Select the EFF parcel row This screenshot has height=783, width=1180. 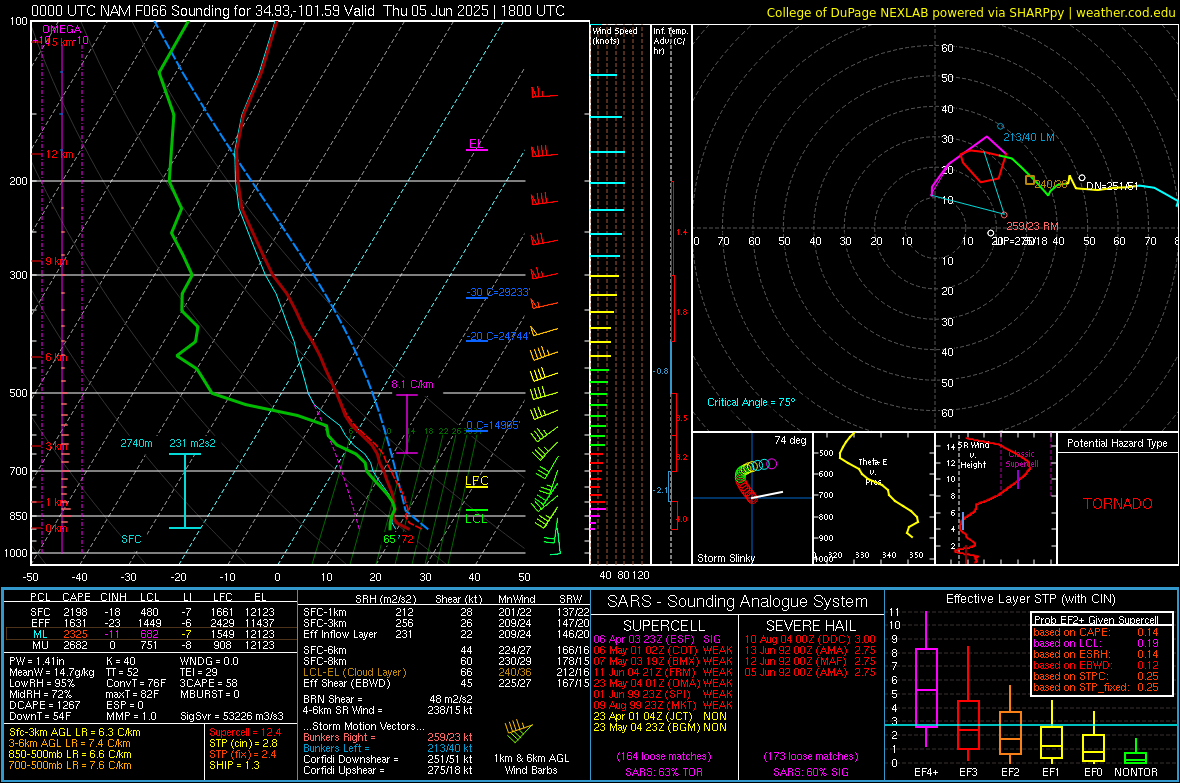(151, 623)
